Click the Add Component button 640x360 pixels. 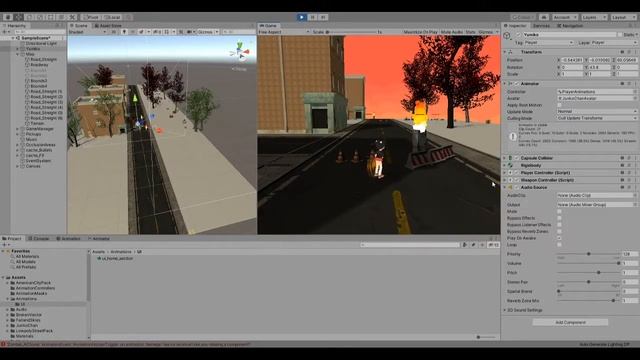pos(570,322)
